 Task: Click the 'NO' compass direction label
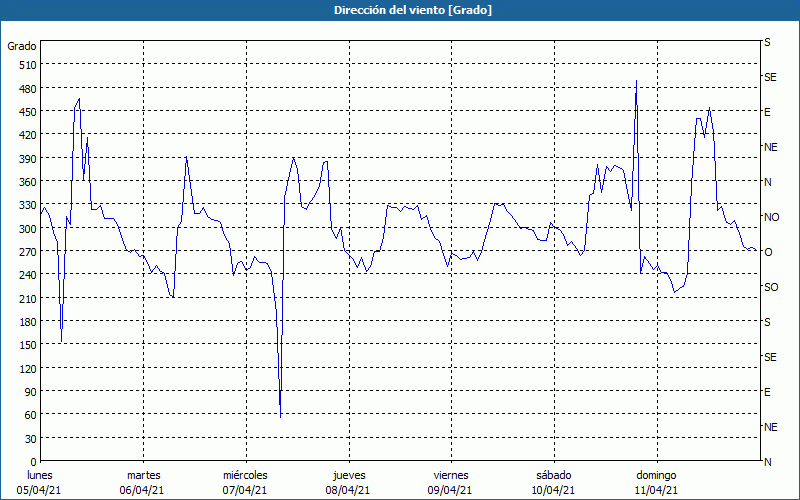click(x=771, y=217)
